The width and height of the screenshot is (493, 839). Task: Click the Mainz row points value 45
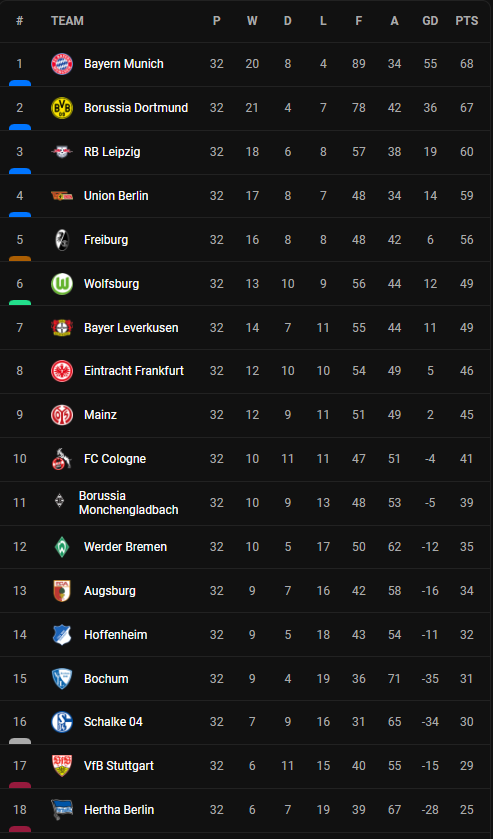pyautogui.click(x=467, y=415)
